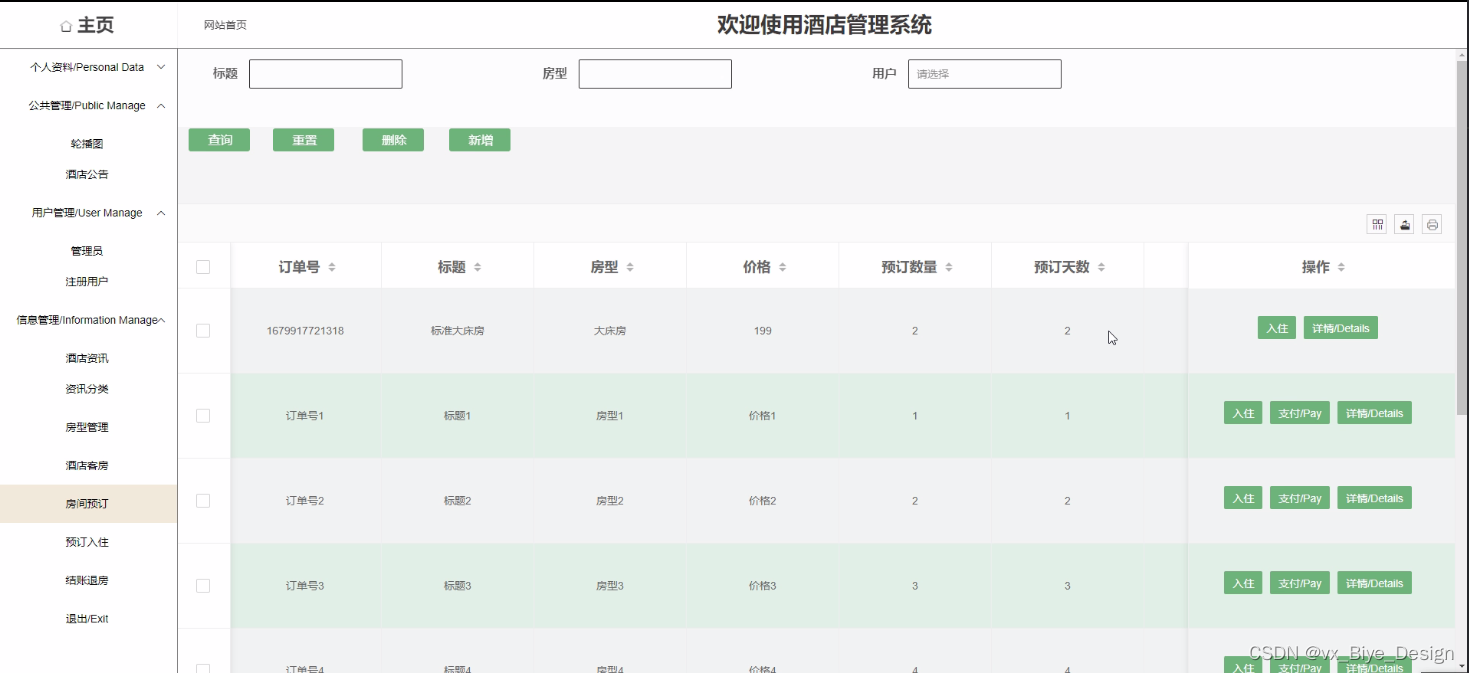Expand 个人资料/Personal Data menu
The width and height of the screenshot is (1469, 673).
point(89,67)
